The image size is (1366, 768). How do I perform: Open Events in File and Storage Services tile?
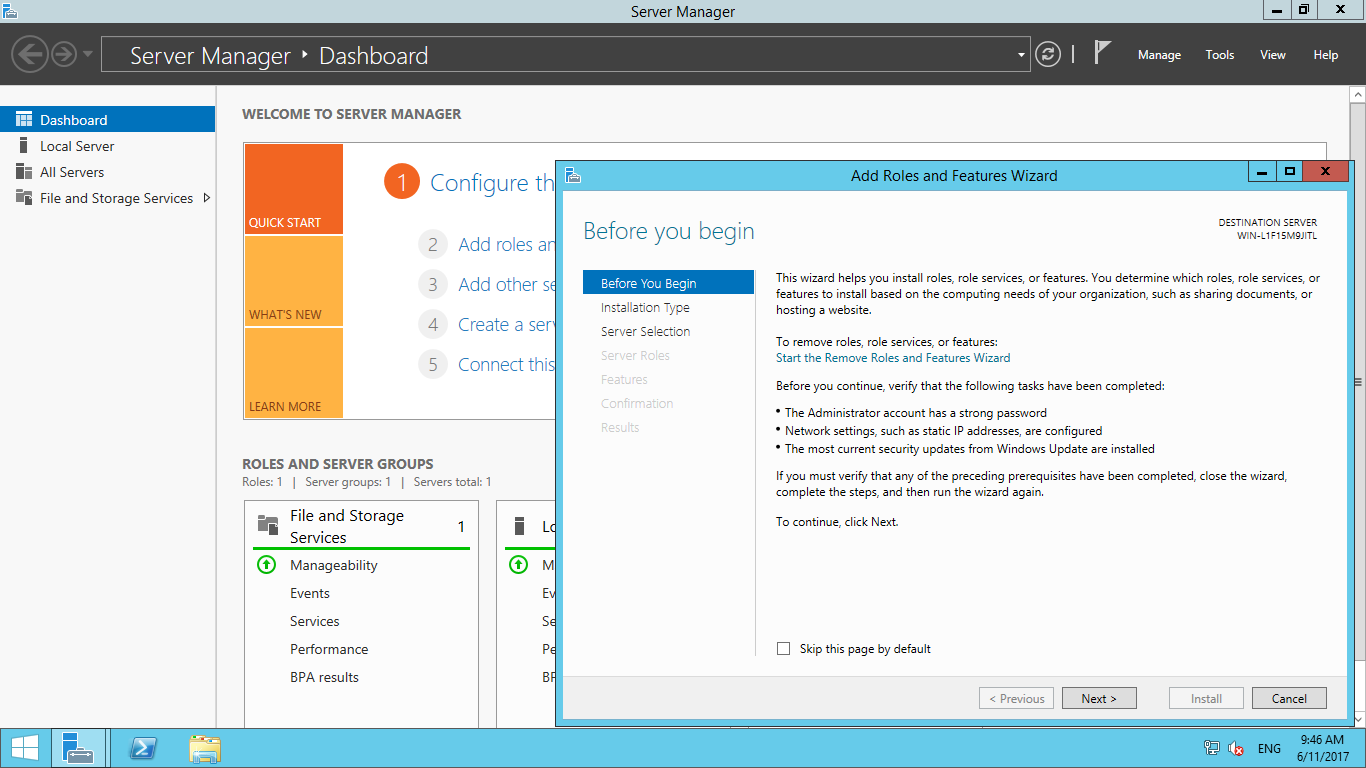pos(310,593)
